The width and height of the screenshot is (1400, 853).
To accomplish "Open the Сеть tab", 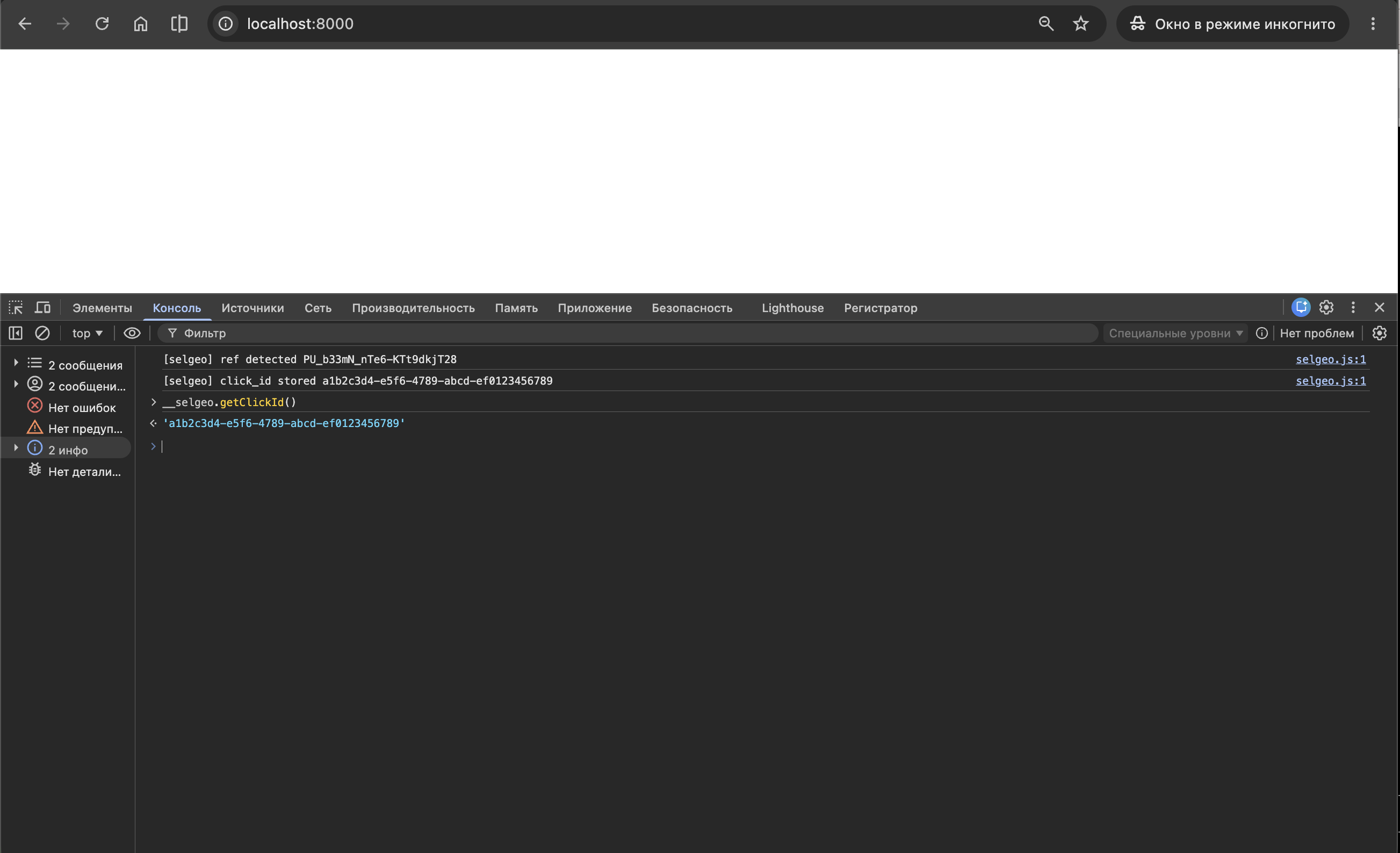I will [x=317, y=308].
